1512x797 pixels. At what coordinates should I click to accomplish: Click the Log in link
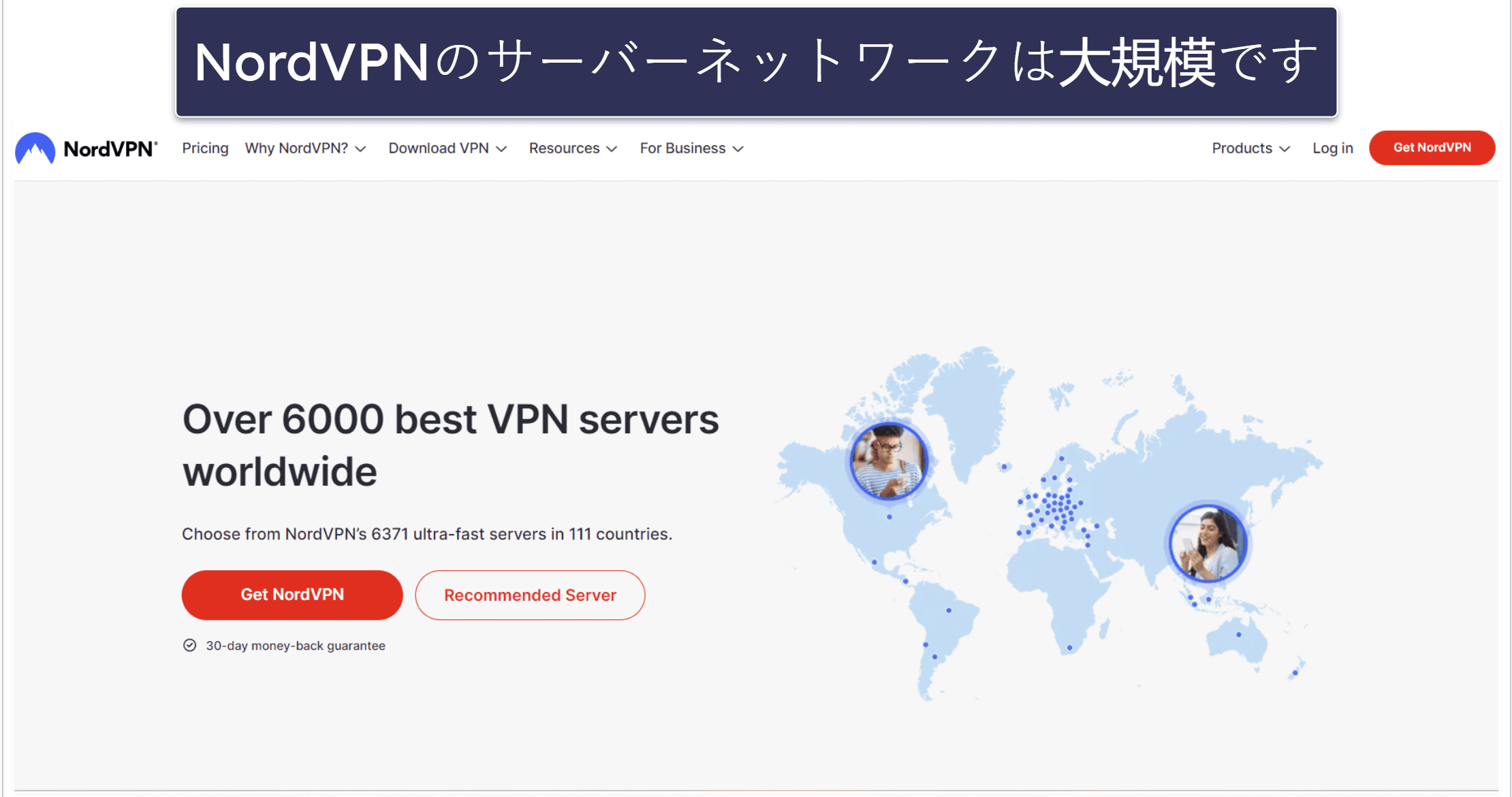tap(1333, 148)
